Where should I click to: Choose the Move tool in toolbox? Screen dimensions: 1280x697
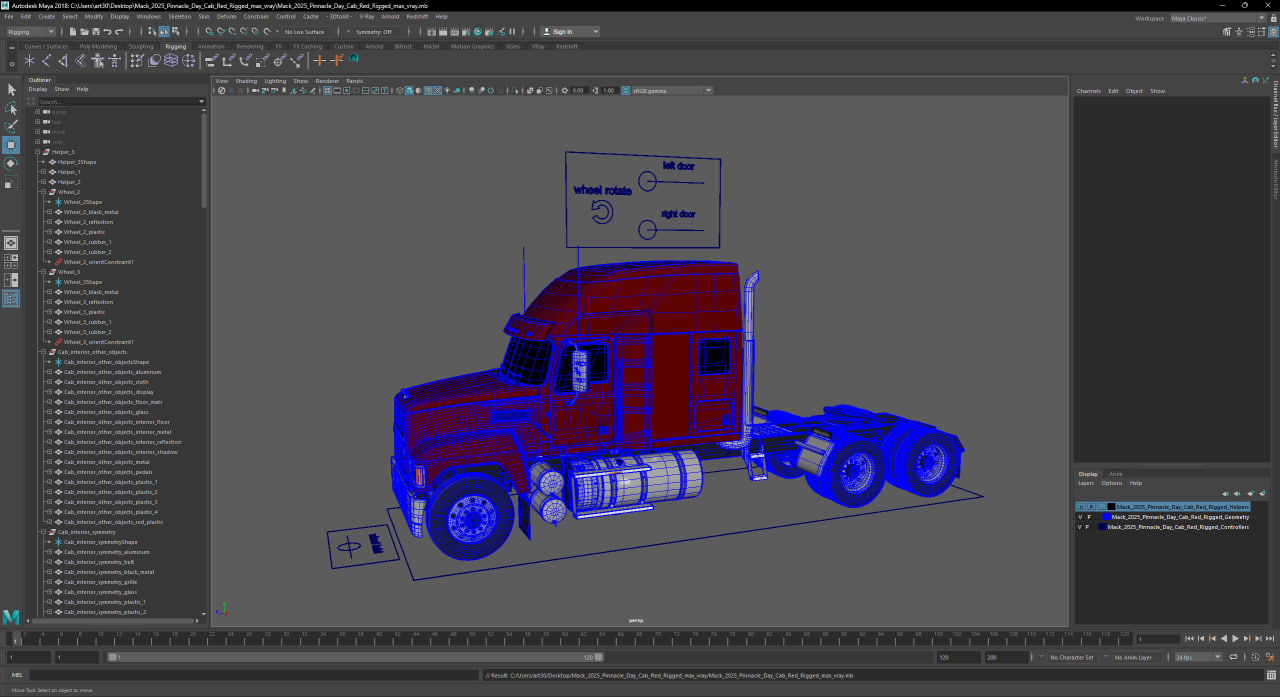coord(11,145)
